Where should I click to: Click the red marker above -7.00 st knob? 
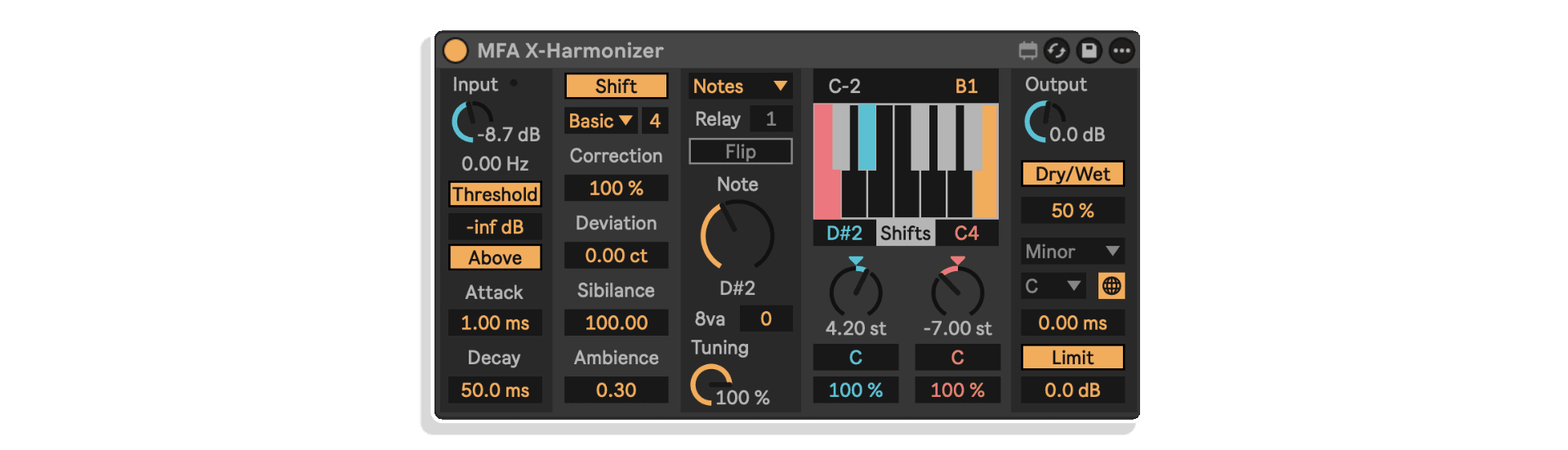pyautogui.click(x=958, y=261)
